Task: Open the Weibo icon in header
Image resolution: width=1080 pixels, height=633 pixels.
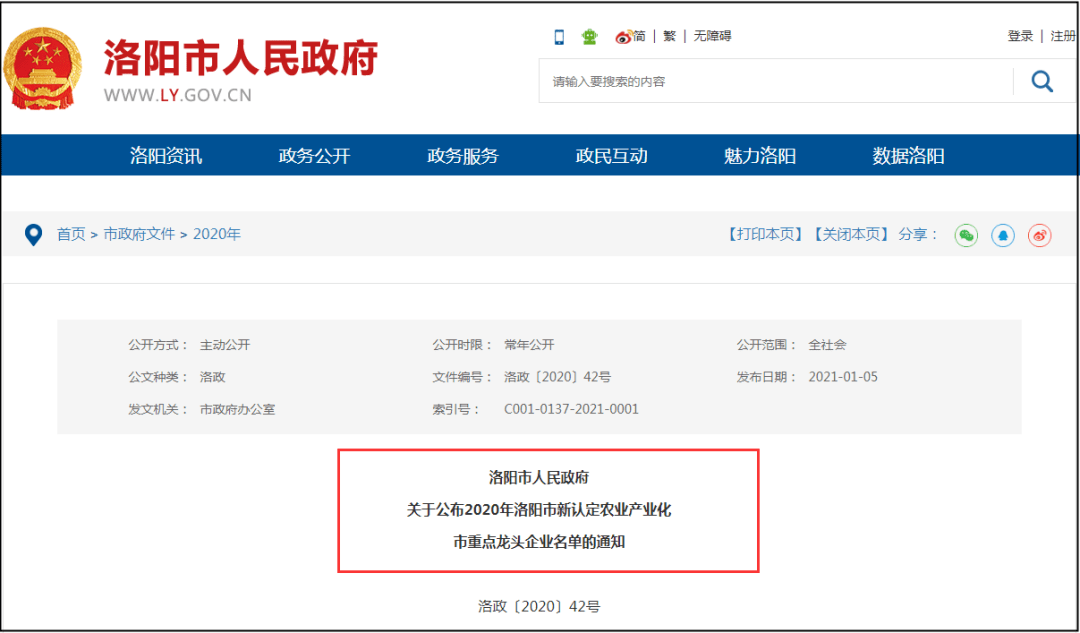Action: pos(623,37)
